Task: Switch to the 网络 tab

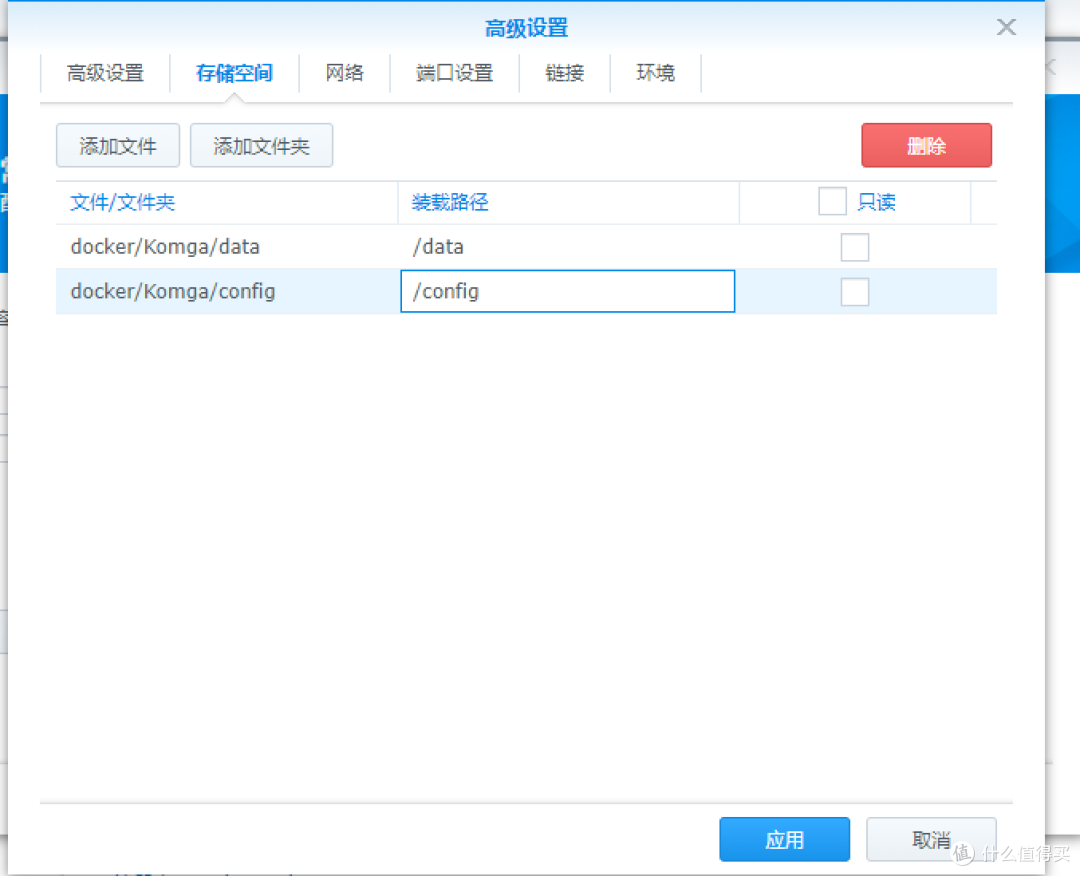Action: point(344,72)
